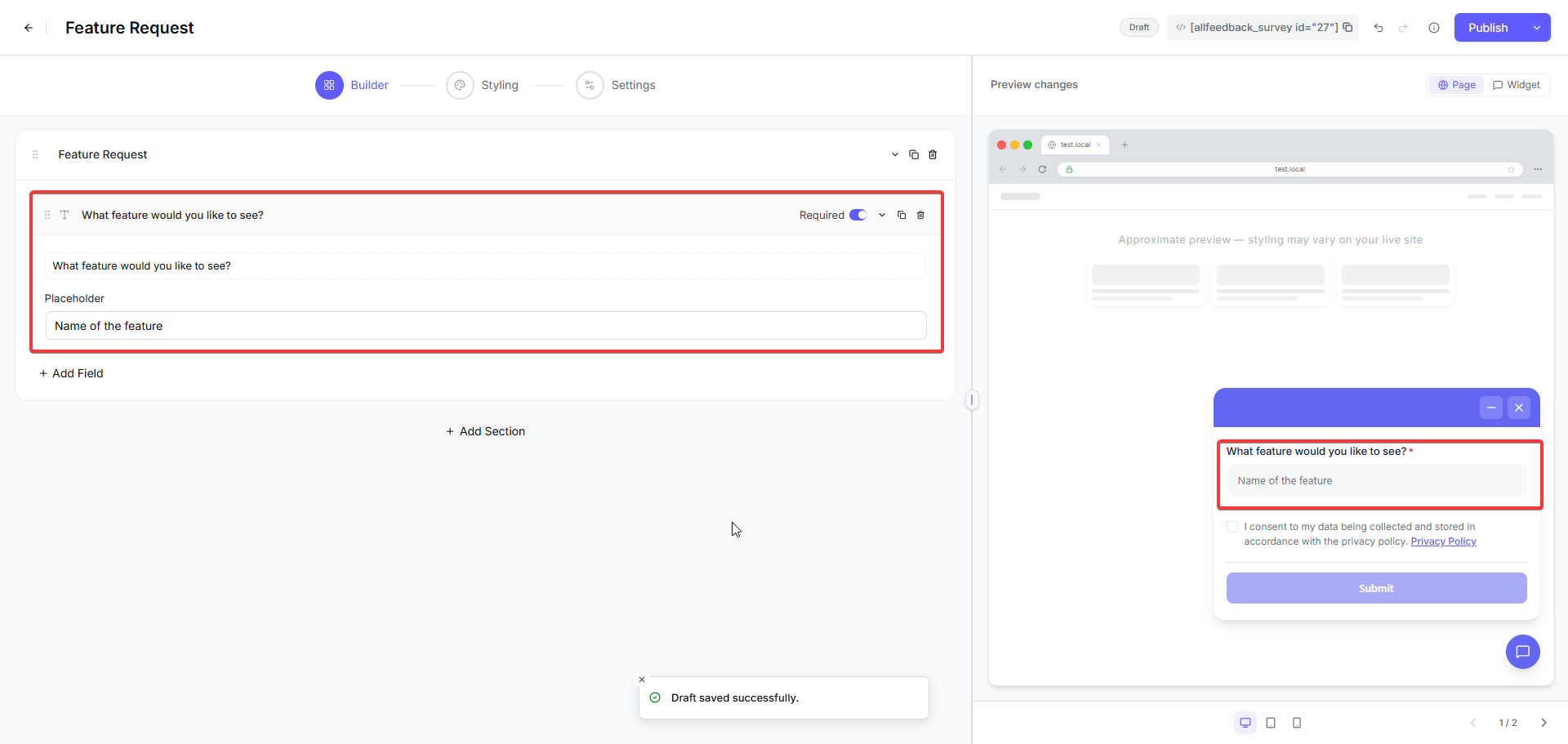Delete the Feature Request section
This screenshot has height=744, width=1568.
point(933,154)
